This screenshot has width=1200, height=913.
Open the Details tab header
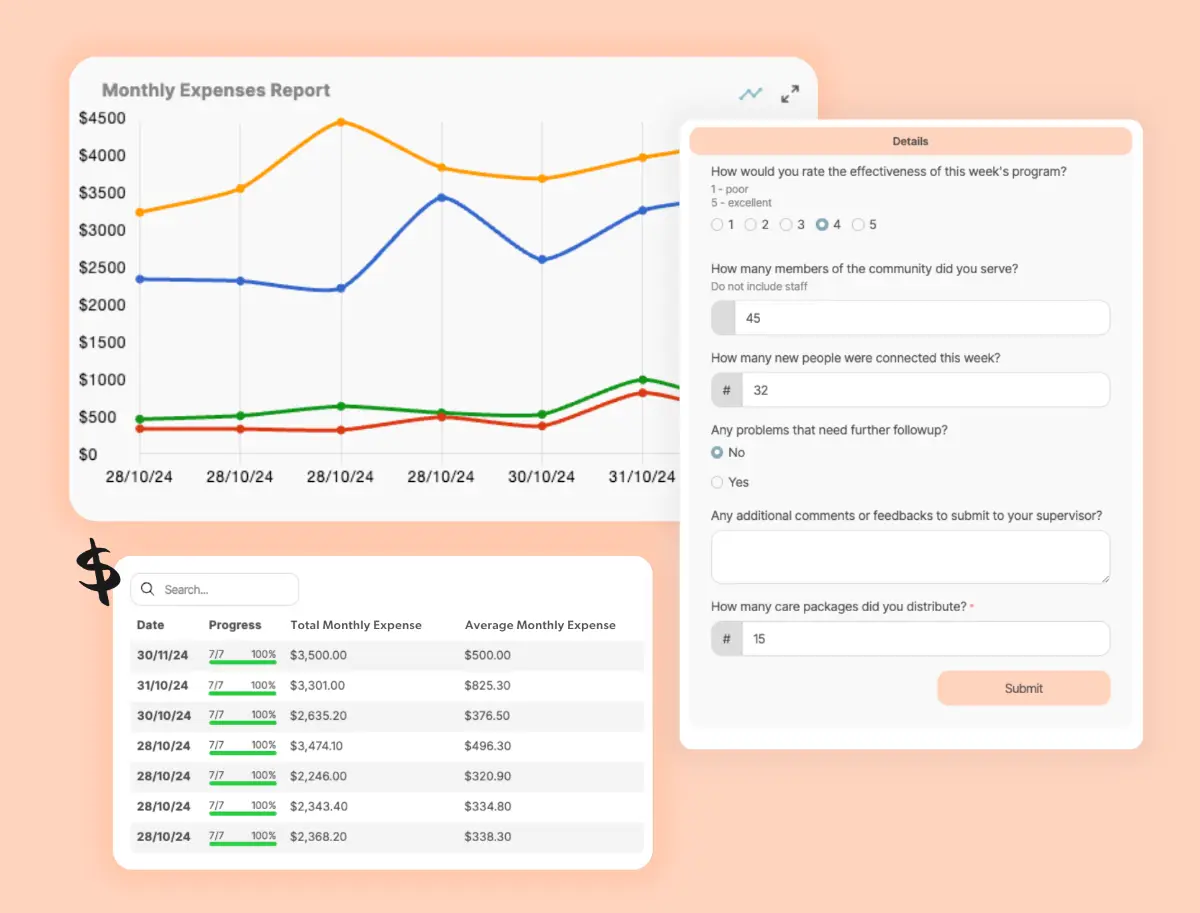click(x=910, y=141)
